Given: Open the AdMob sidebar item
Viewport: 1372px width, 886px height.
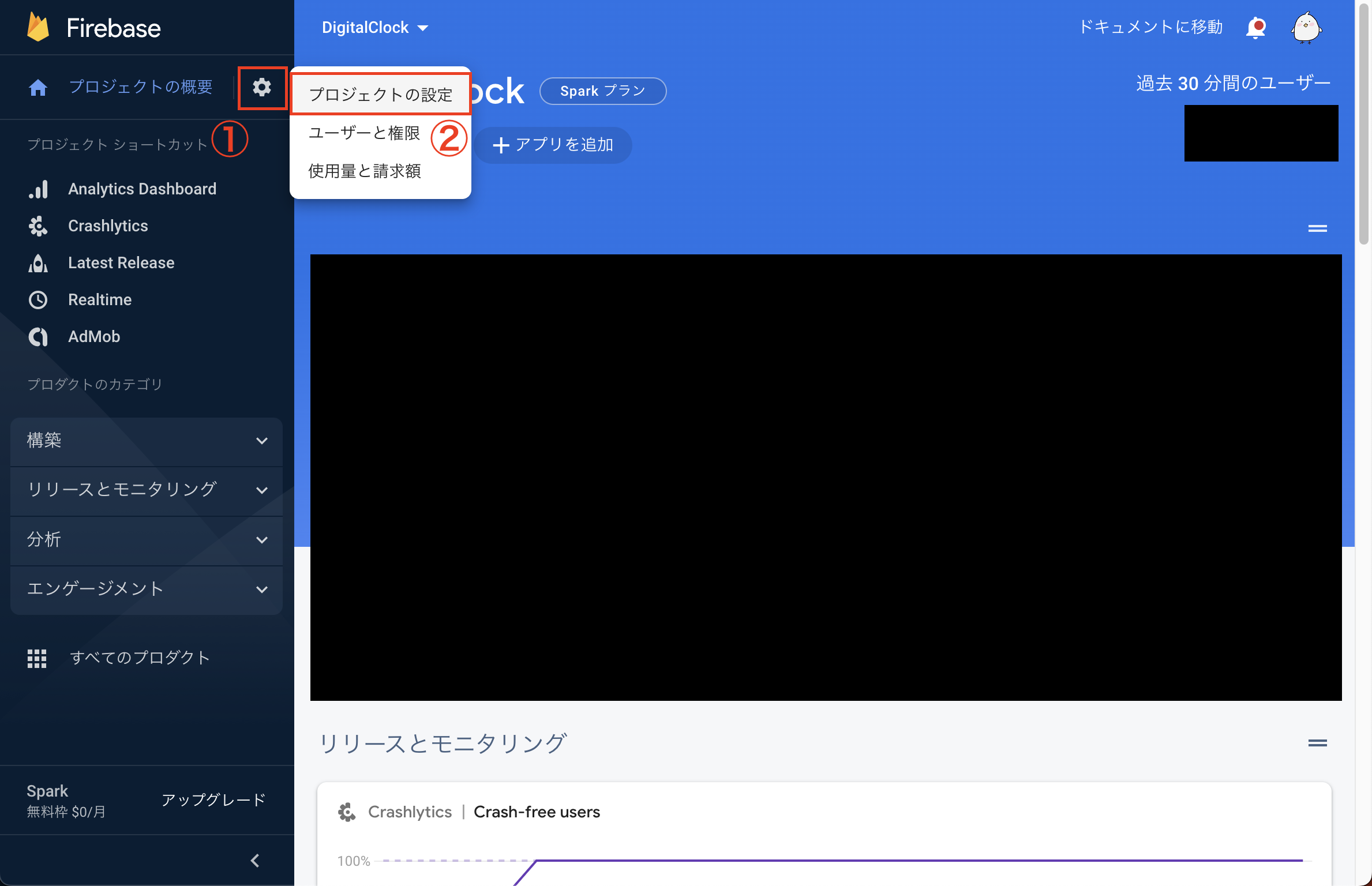Looking at the screenshot, I should click(94, 336).
